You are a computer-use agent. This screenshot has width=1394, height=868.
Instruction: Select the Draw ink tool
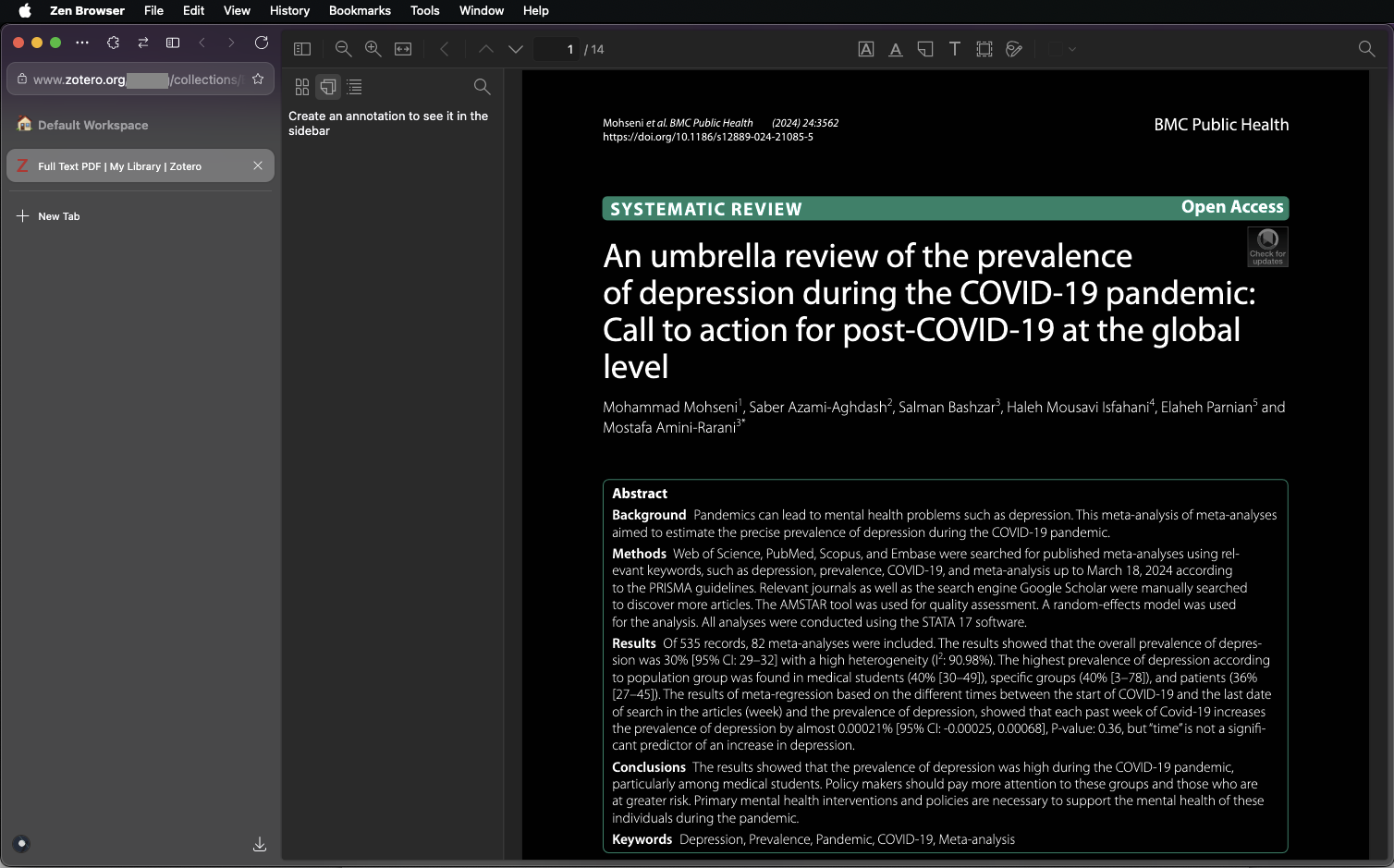1014,49
